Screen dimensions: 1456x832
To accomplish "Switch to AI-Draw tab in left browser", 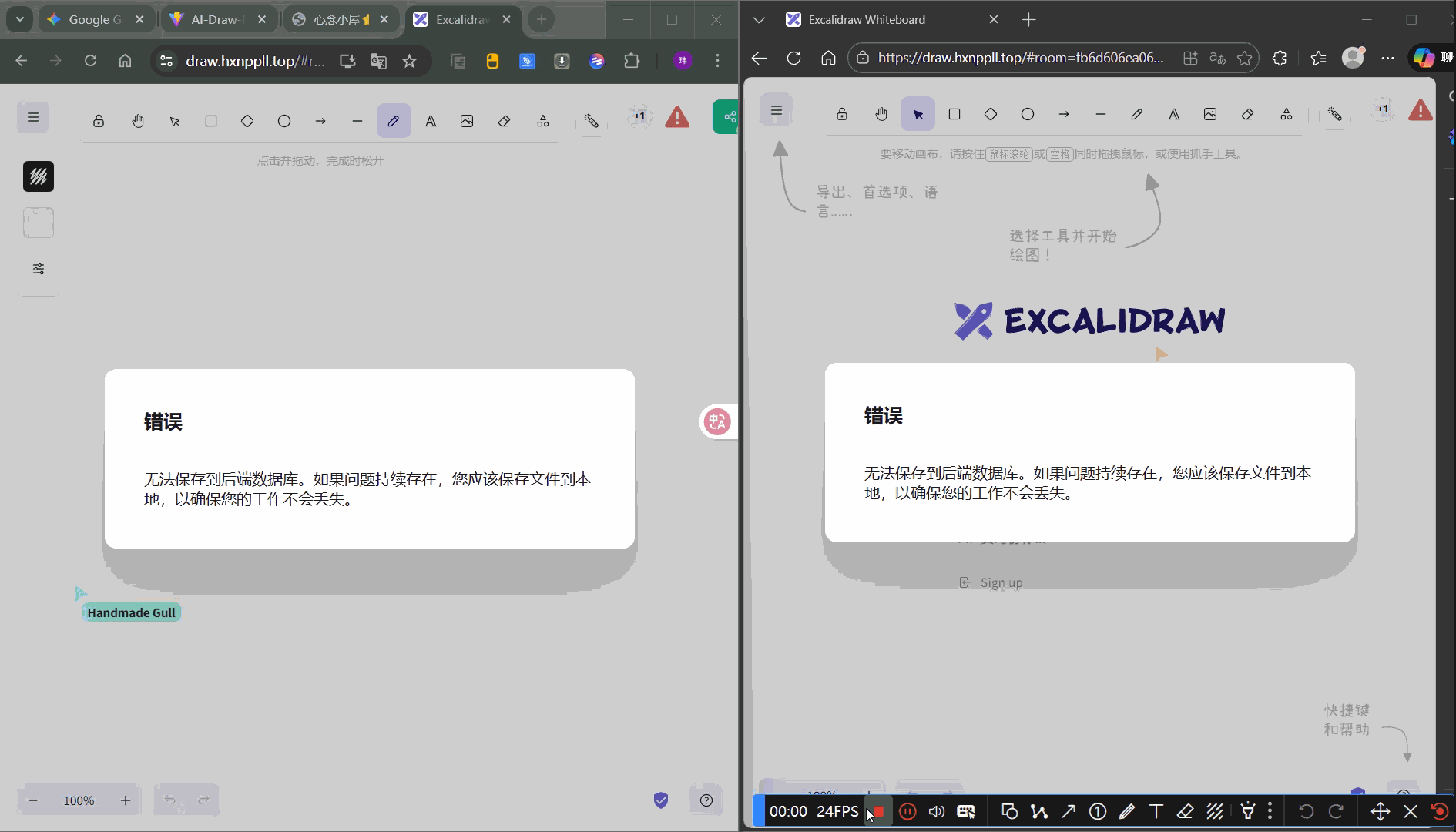I will [220, 20].
